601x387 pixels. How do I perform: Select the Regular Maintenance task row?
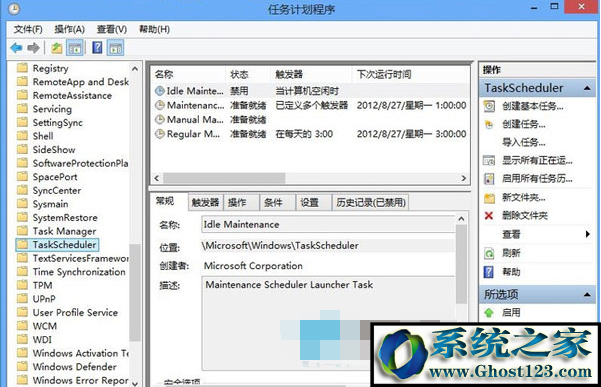coord(310,134)
